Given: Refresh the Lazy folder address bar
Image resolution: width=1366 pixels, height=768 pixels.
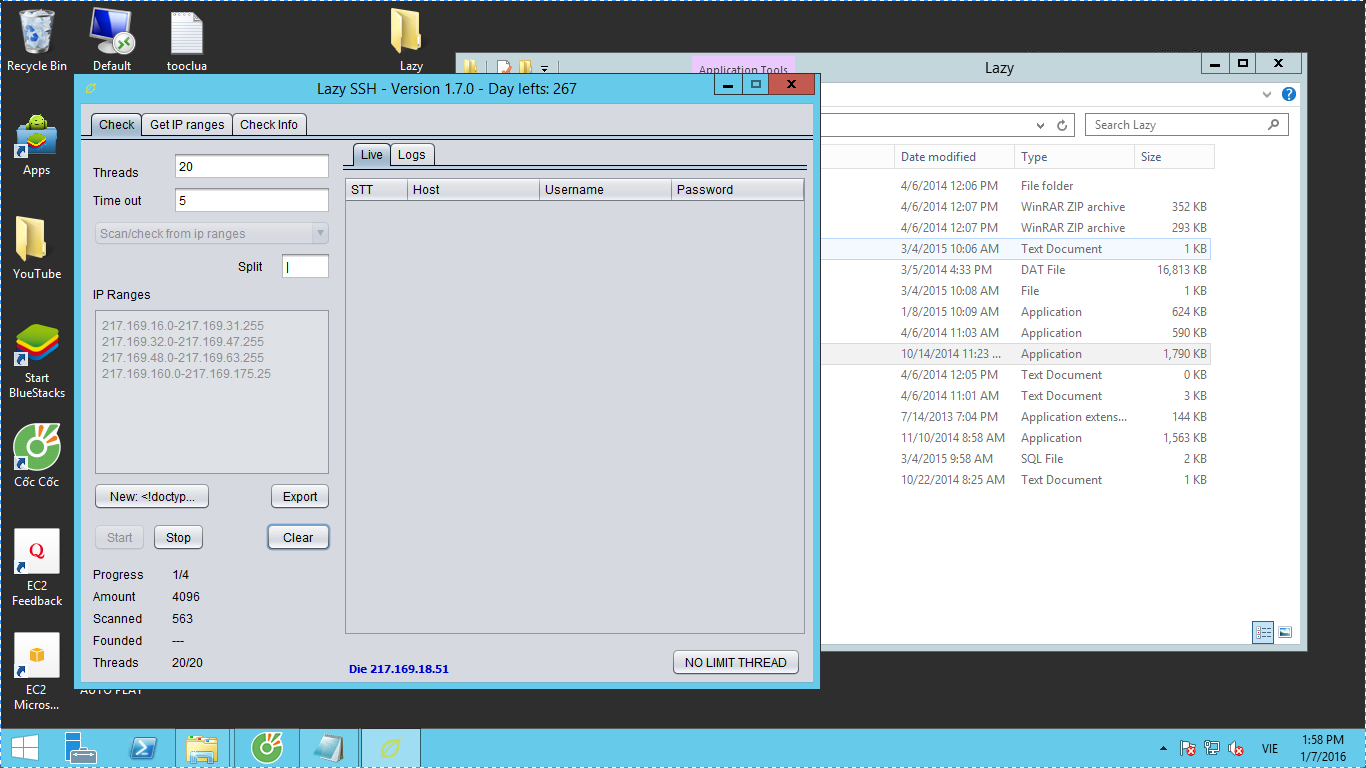Looking at the screenshot, I should 1063,125.
